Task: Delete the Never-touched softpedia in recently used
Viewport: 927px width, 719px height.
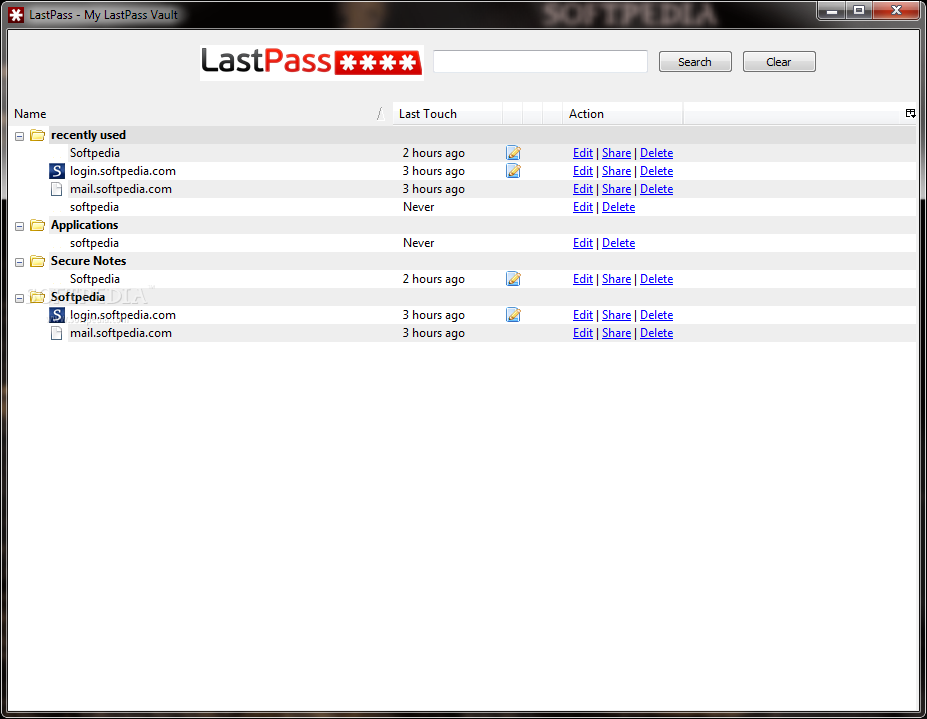Action: point(618,207)
